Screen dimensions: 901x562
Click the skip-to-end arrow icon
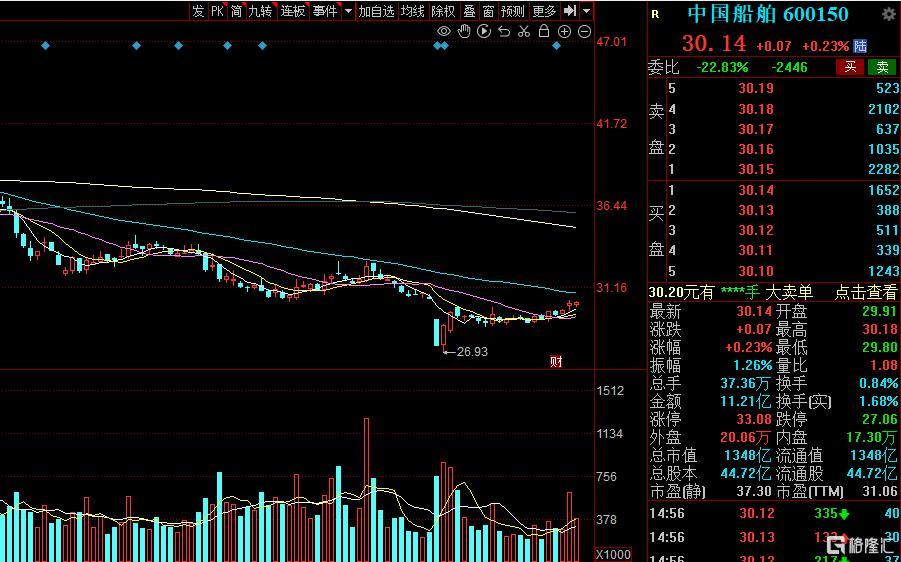(570, 11)
